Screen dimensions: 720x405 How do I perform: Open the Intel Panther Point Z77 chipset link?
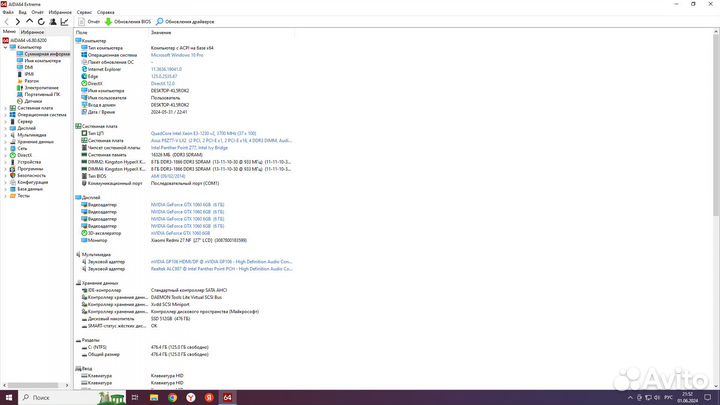[189, 148]
